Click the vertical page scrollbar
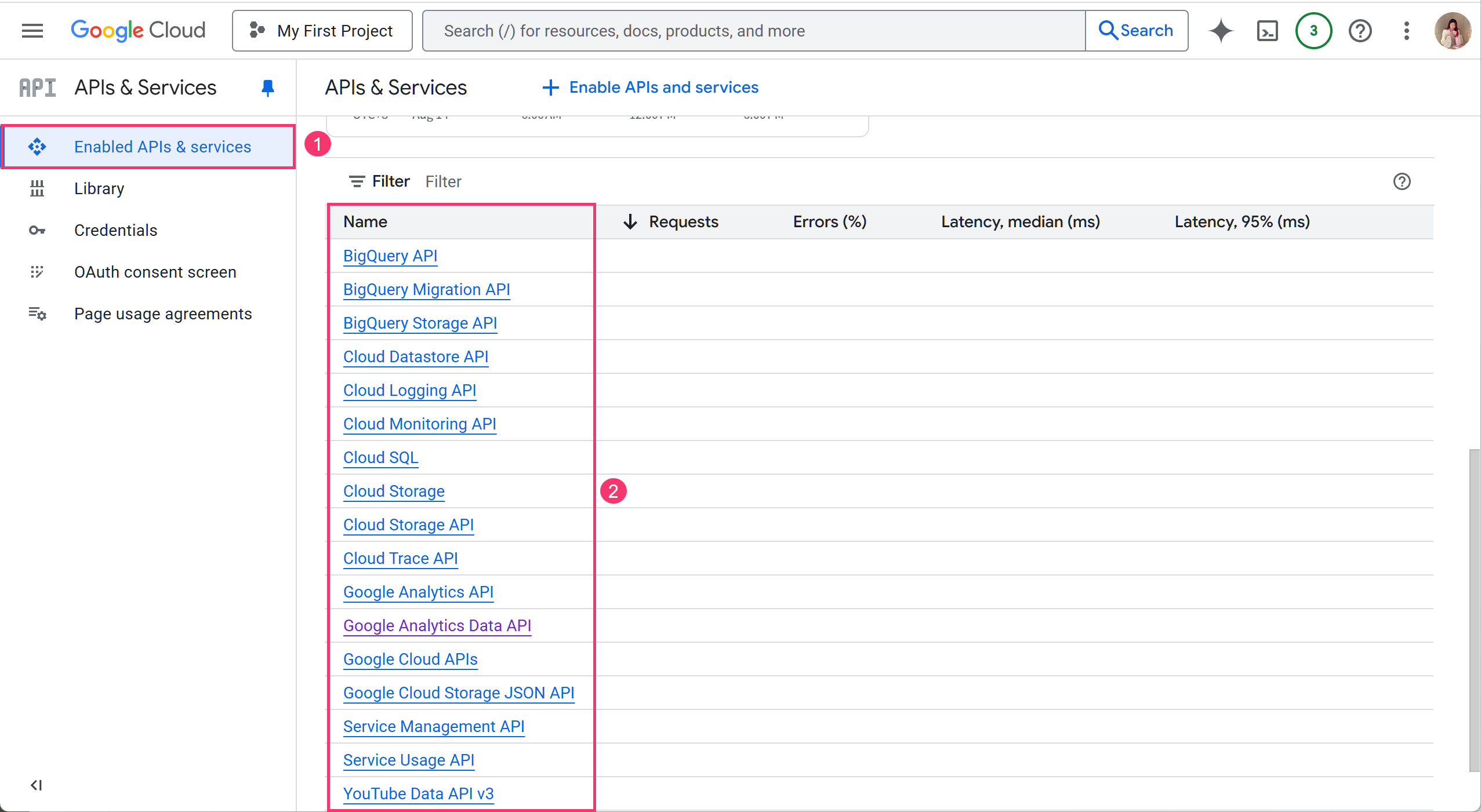1481x812 pixels. (x=1475, y=610)
